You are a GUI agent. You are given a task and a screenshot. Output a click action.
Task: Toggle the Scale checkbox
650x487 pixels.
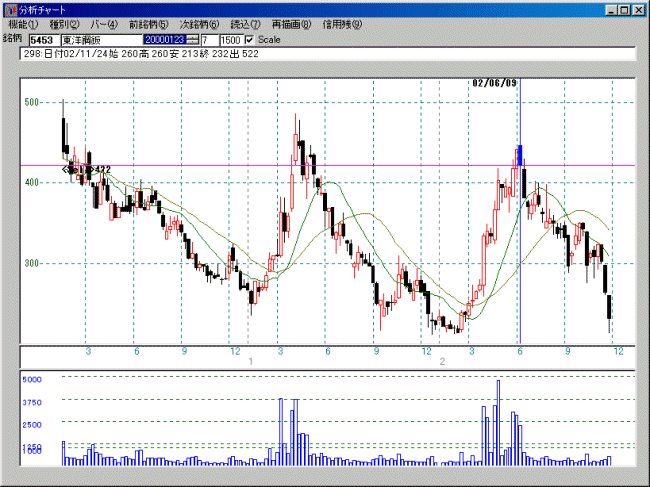(249, 40)
